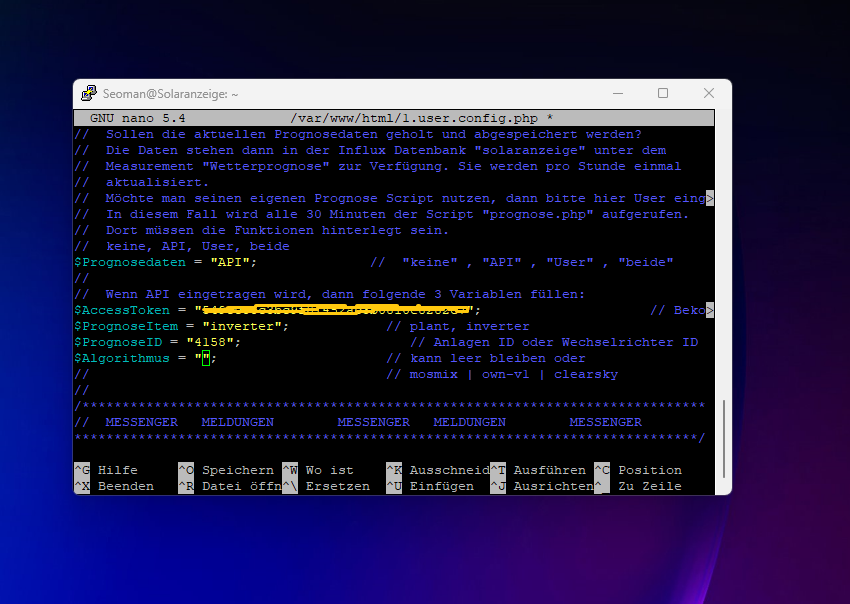The width and height of the screenshot is (850, 604).
Task: Minimize the Seoman@Solaranzeige terminal window
Action: tap(617, 93)
